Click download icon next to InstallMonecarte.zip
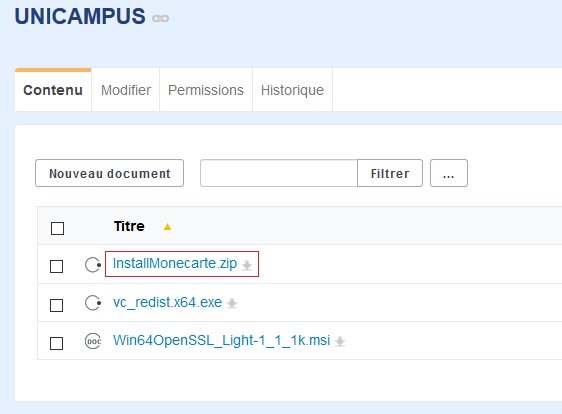Image resolution: width=562 pixels, height=414 pixels. pos(247,265)
